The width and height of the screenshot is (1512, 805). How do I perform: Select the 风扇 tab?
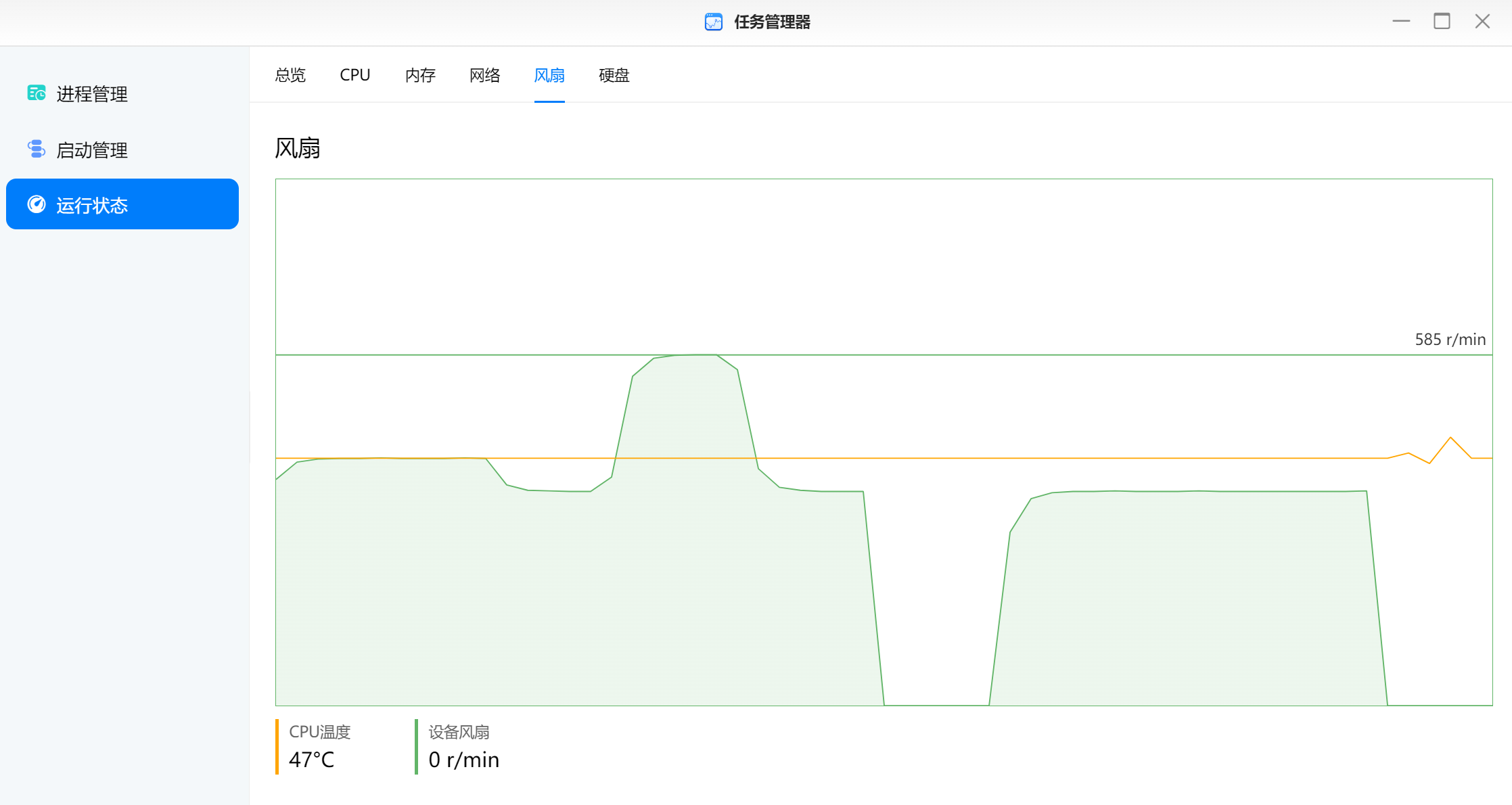(x=549, y=75)
